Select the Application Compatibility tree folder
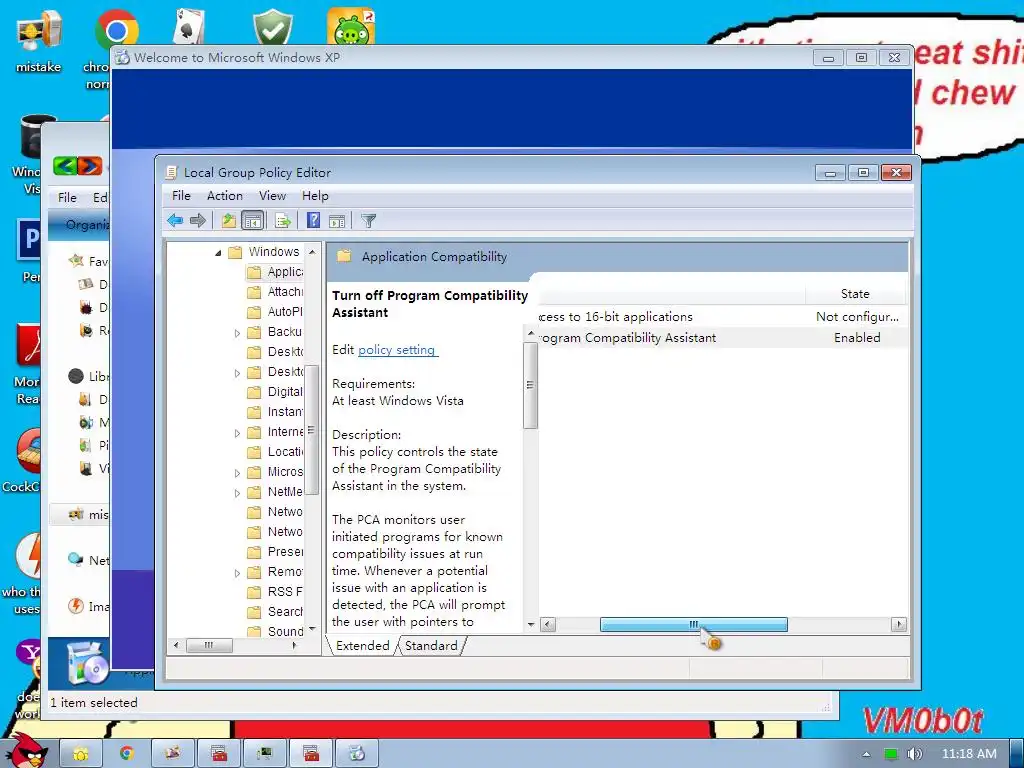 click(275, 272)
